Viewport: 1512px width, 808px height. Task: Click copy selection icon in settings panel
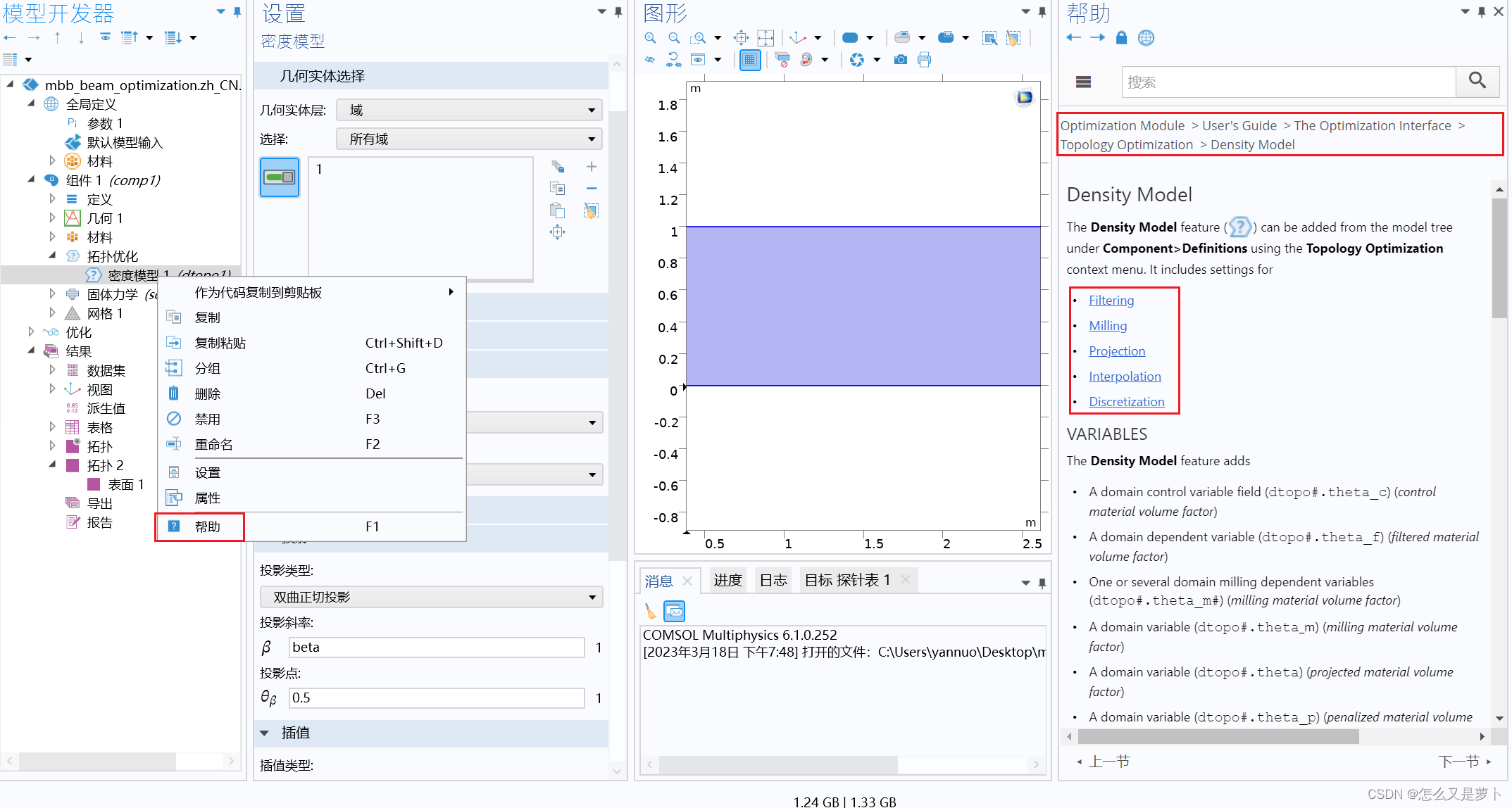(557, 189)
